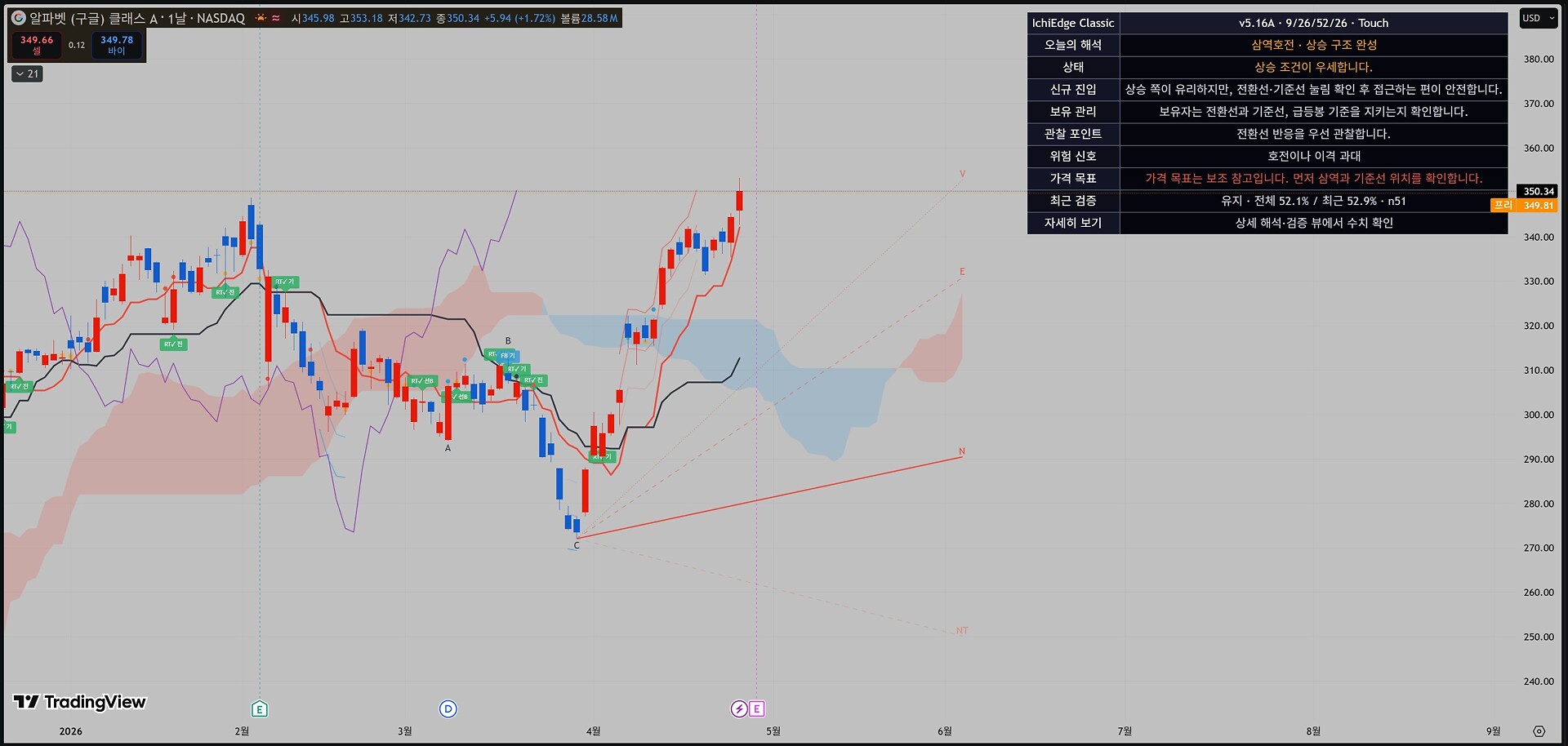Click the Google symbol logo icon
1568x746 pixels.
(x=19, y=17)
